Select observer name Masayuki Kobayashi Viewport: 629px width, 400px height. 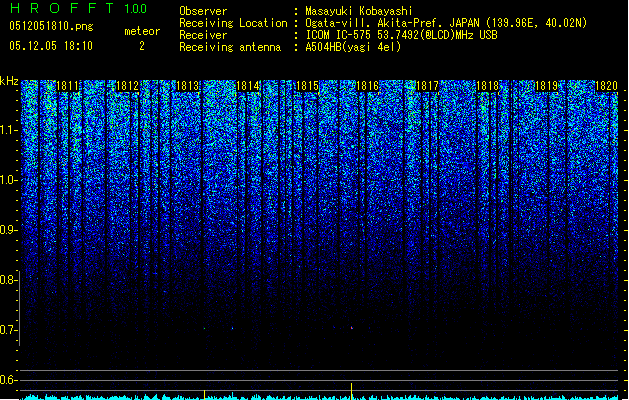(359, 11)
